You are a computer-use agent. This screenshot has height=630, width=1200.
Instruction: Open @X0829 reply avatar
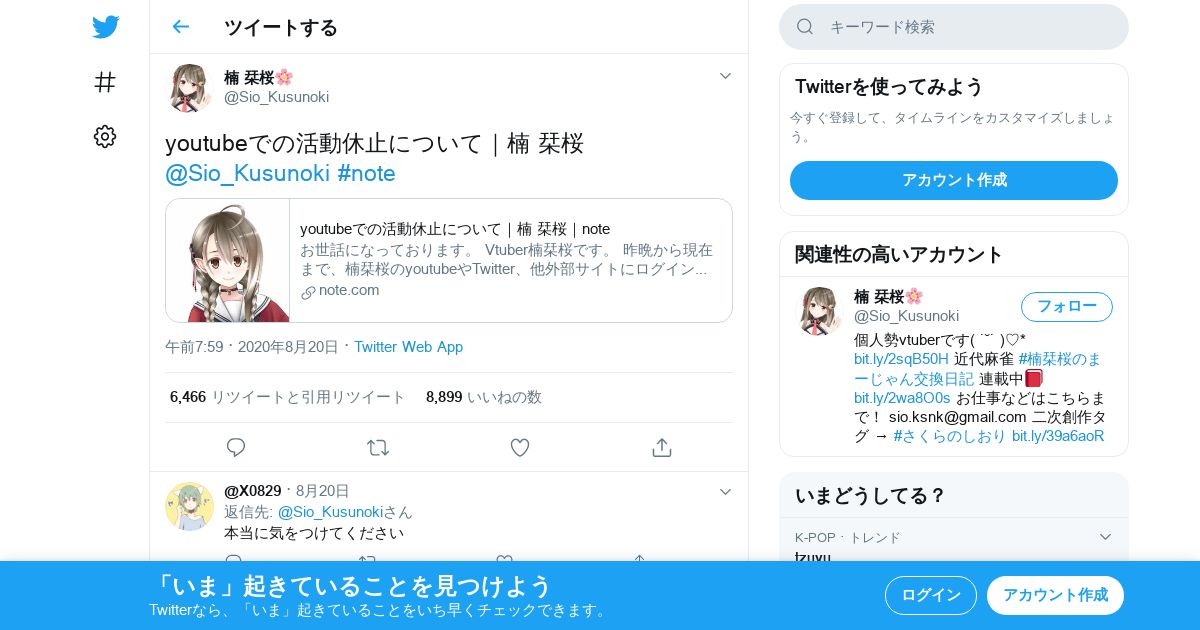pos(189,506)
